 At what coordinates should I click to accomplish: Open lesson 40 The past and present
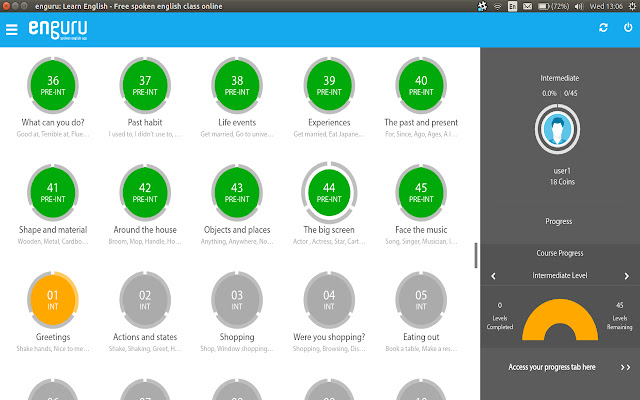[421, 85]
